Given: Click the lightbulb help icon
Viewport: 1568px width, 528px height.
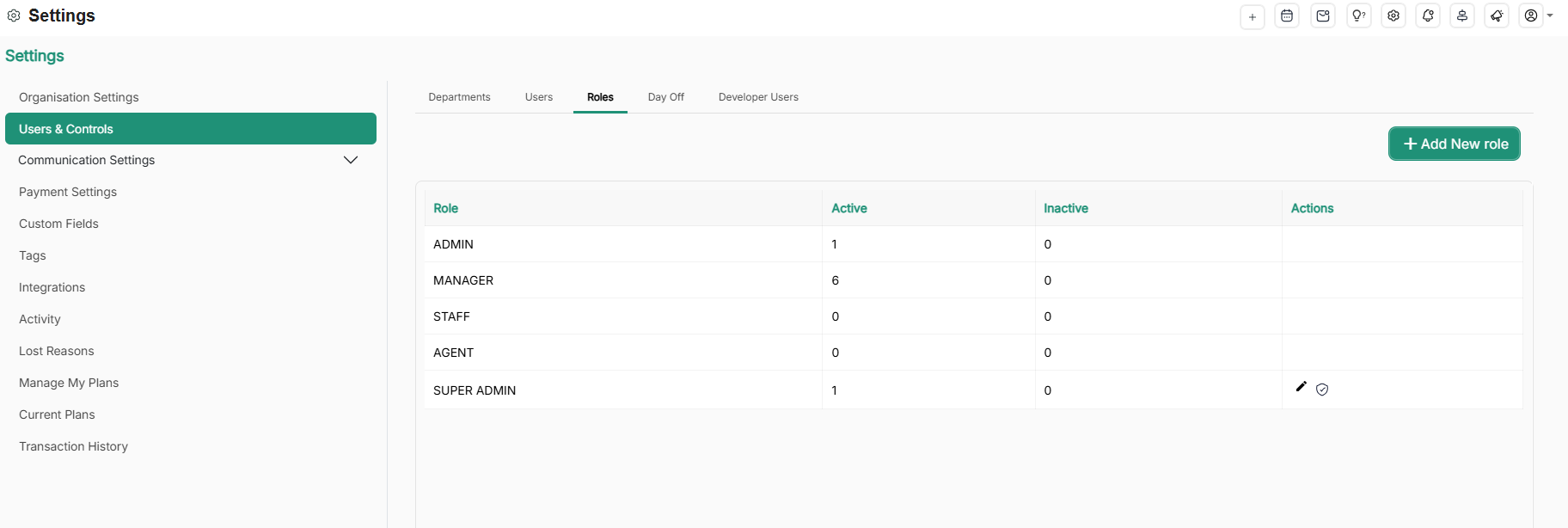Looking at the screenshot, I should pyautogui.click(x=1358, y=16).
